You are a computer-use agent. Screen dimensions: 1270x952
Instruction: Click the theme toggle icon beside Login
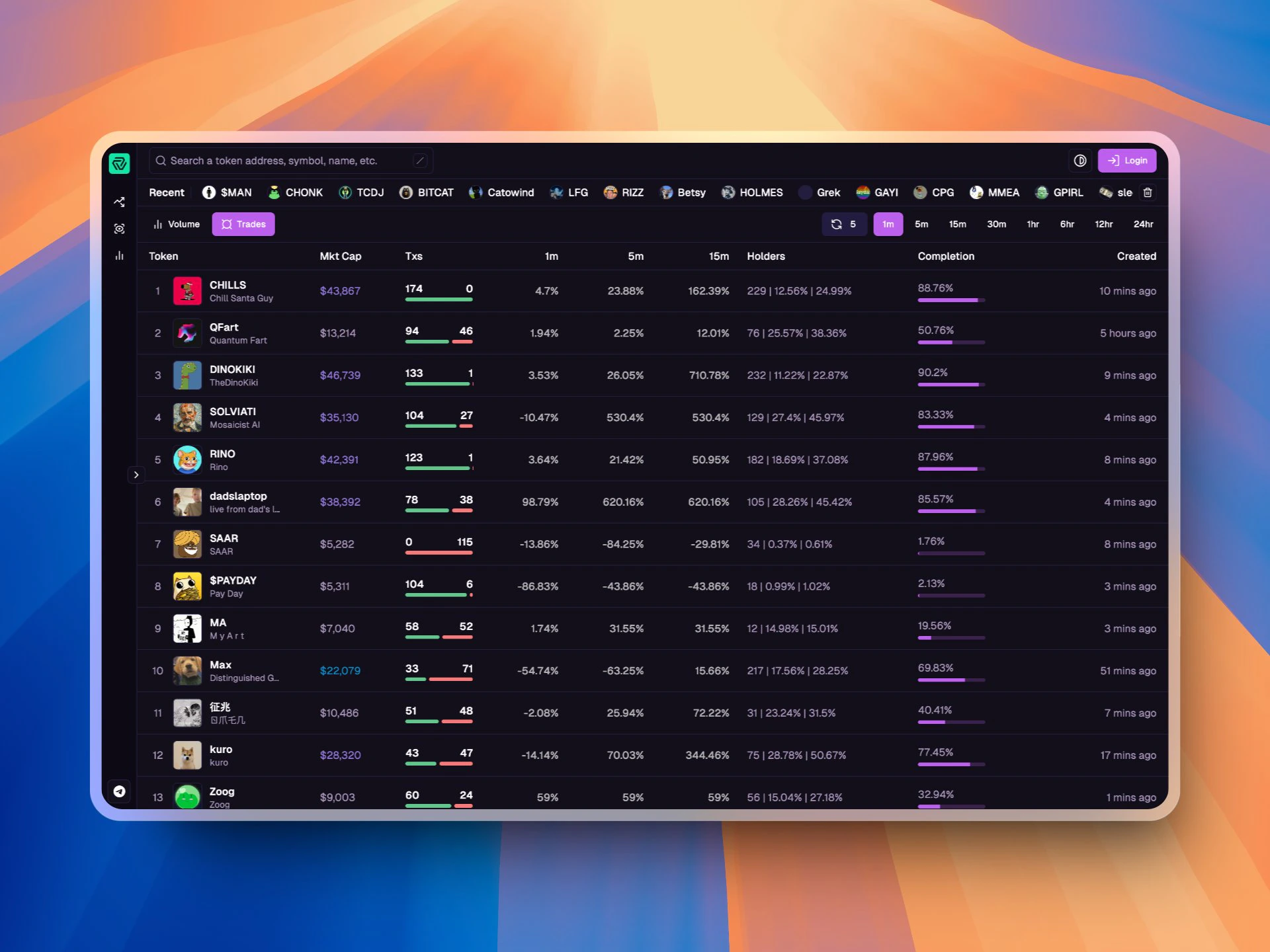(x=1079, y=161)
